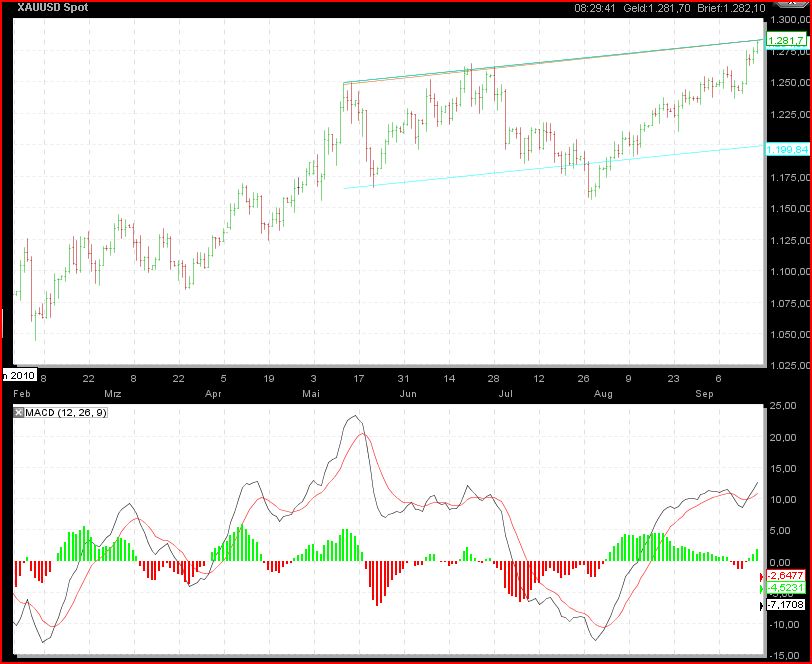
Task: Click the XAUUSD Spot chart title
Action: (50, 7)
